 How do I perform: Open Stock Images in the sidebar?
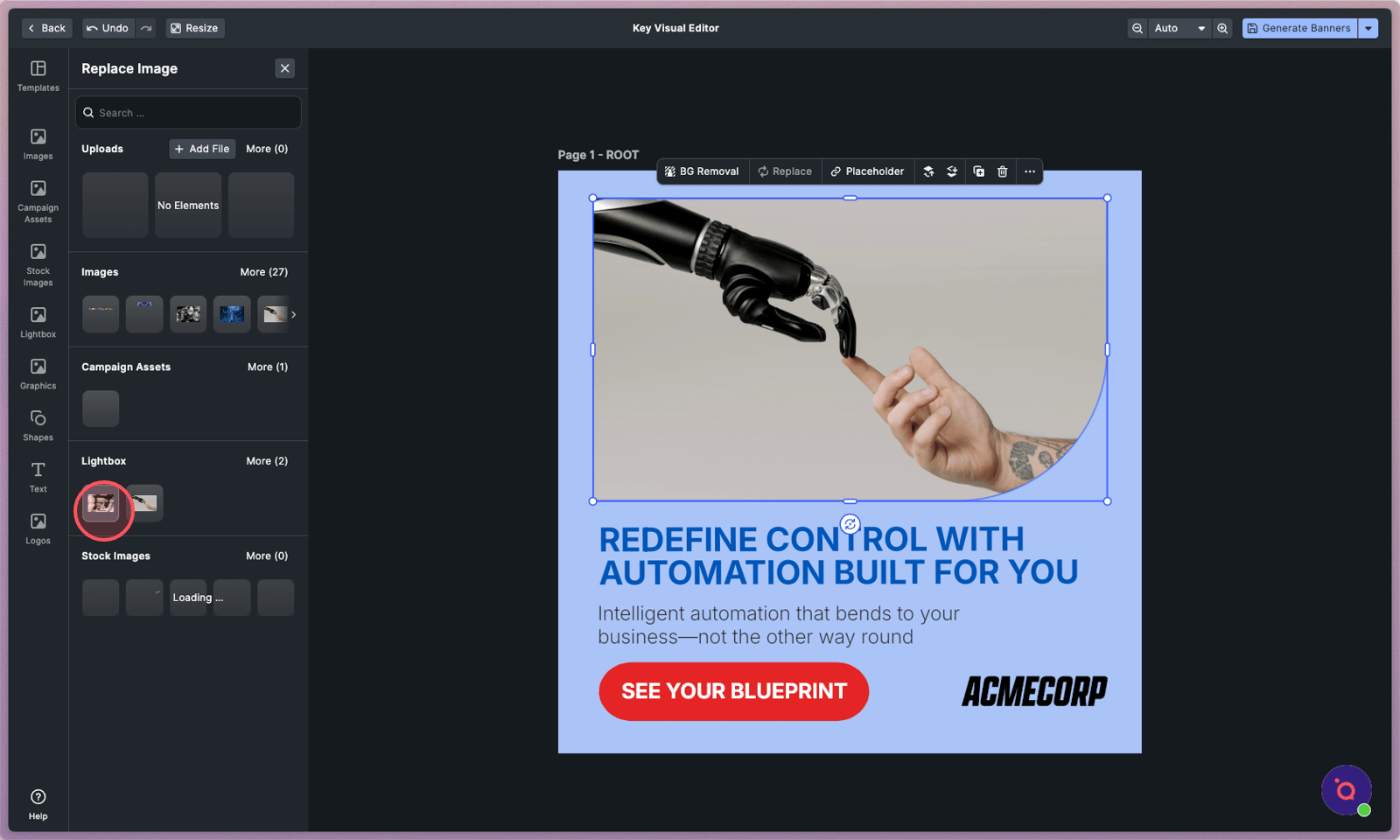coord(38,265)
